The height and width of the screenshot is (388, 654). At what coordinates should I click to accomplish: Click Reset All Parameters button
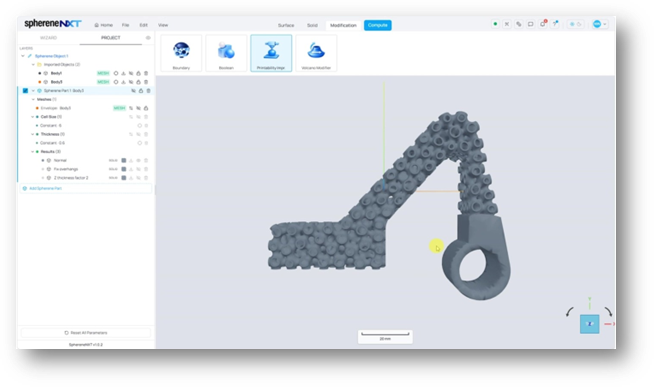pos(86,333)
